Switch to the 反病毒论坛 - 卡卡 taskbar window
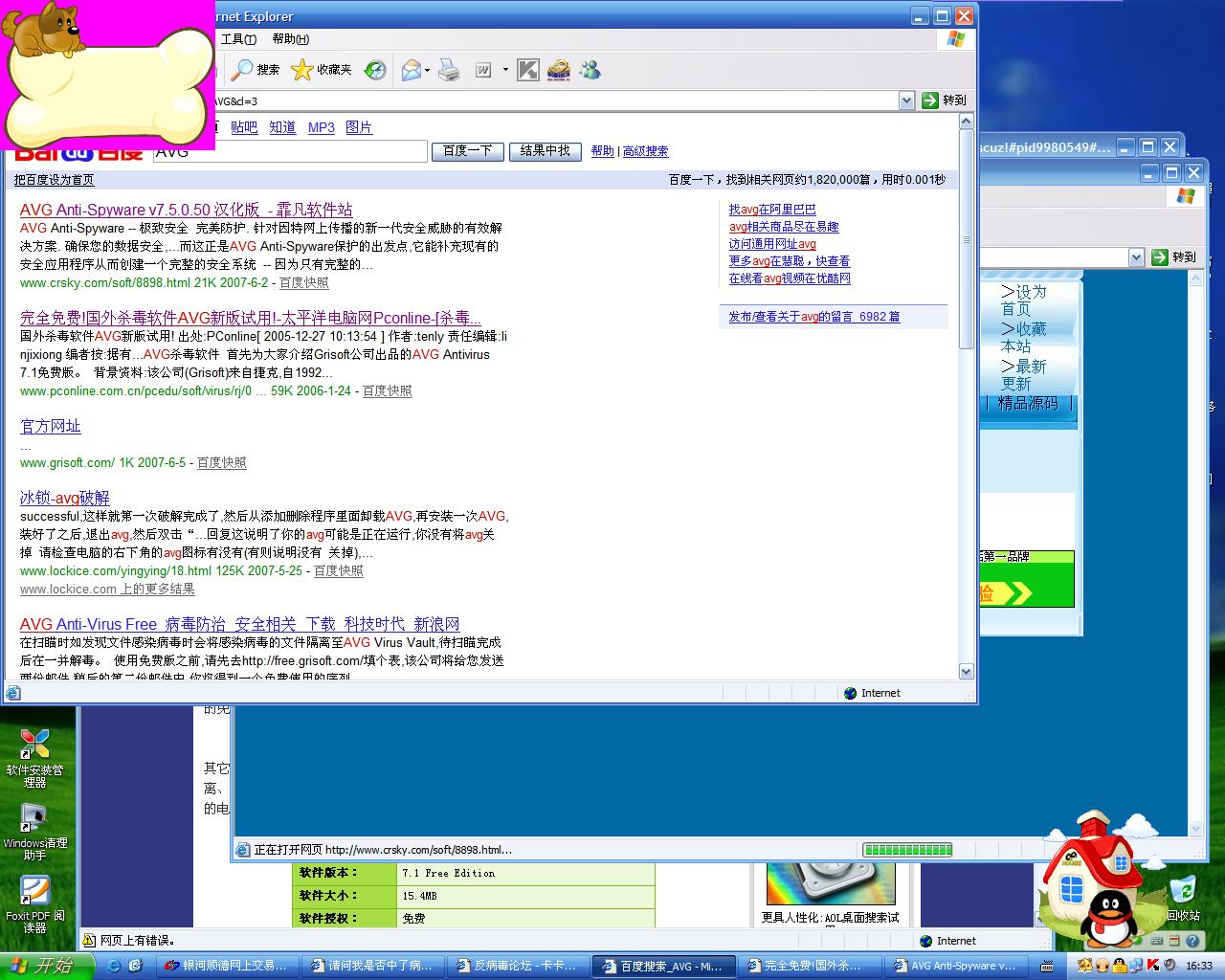 coord(518,967)
